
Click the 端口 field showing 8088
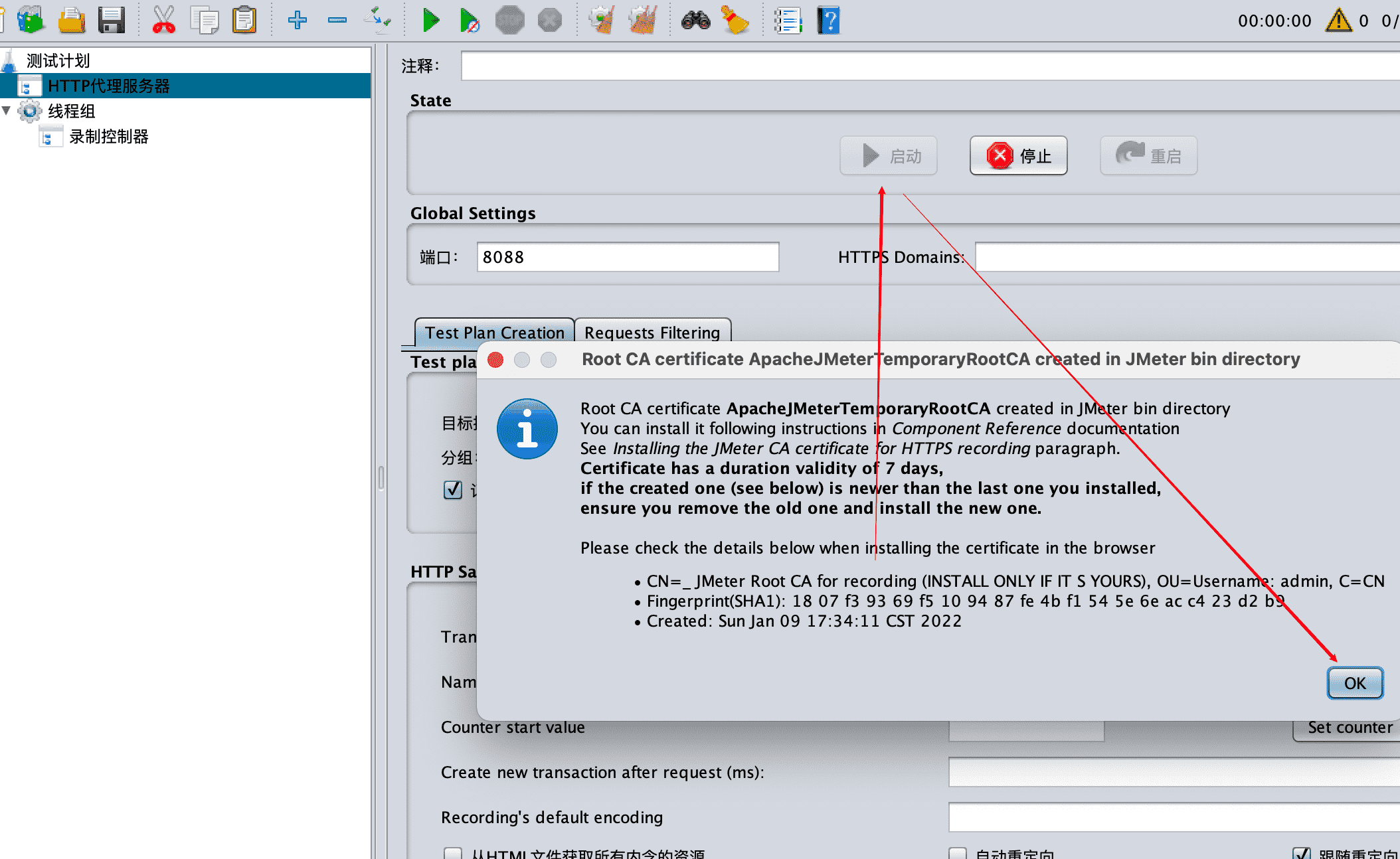[x=628, y=257]
